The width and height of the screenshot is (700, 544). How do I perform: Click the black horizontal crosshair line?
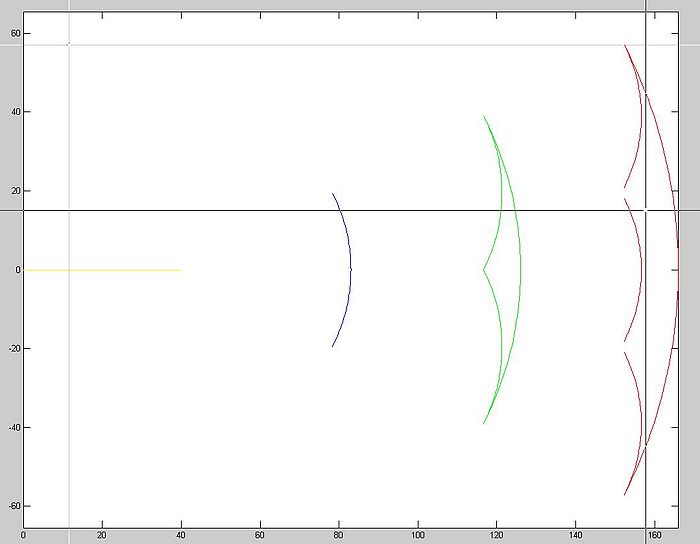click(250, 210)
